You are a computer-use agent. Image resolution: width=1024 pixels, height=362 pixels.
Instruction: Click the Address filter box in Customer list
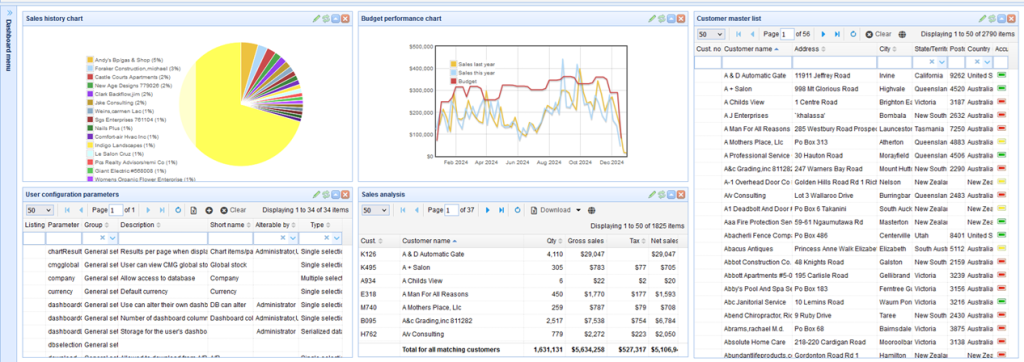[835, 62]
